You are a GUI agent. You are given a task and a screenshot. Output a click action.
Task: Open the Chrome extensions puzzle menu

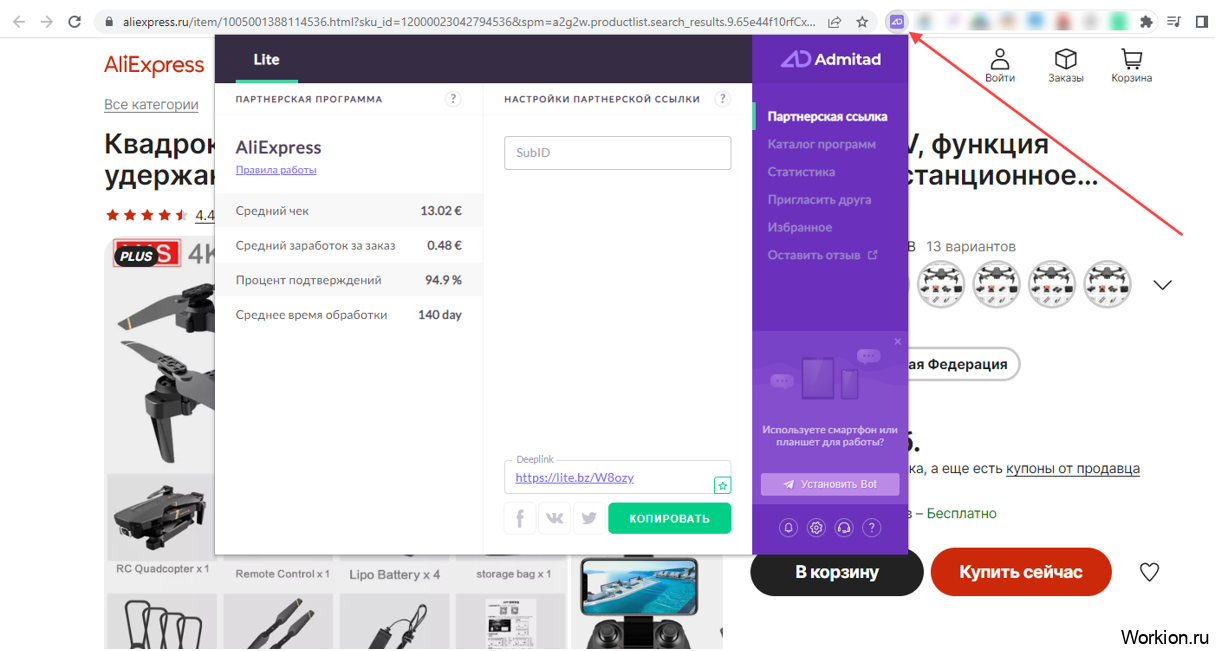1146,21
